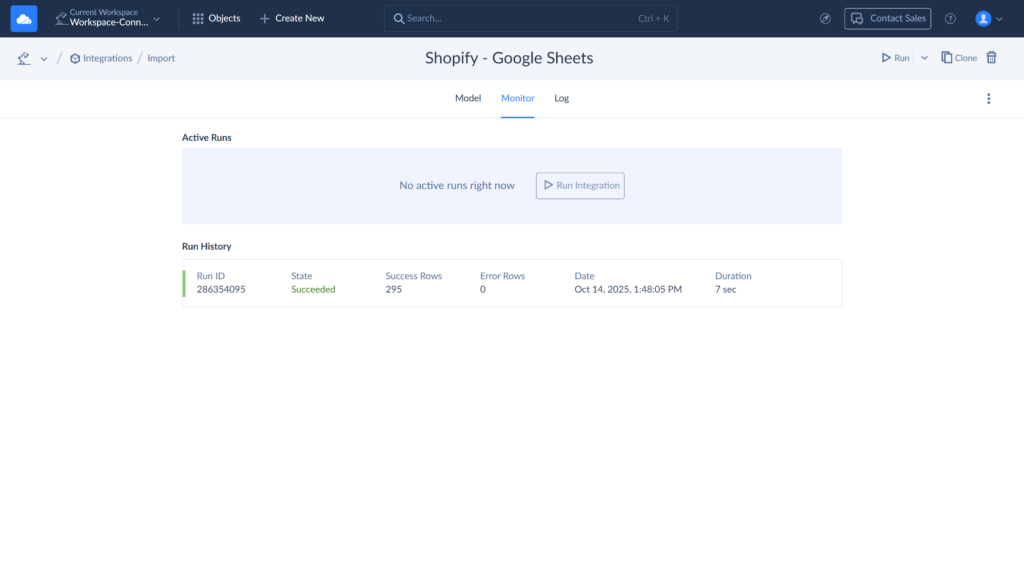Switch to the Model tab
1024x576 pixels.
pyautogui.click(x=468, y=98)
